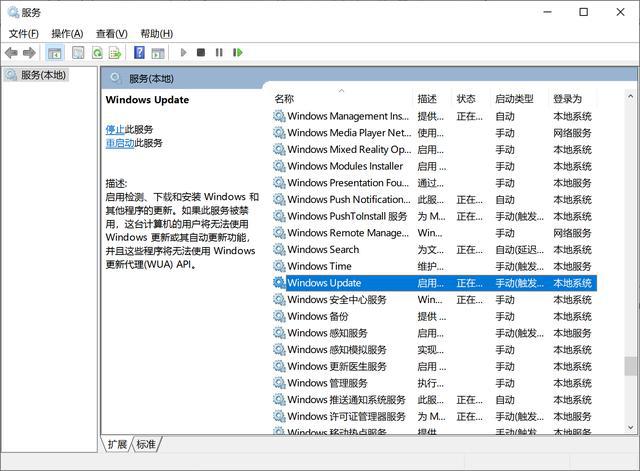The image size is (640, 471).
Task: Click the export list toolbar icon
Action: point(117,52)
